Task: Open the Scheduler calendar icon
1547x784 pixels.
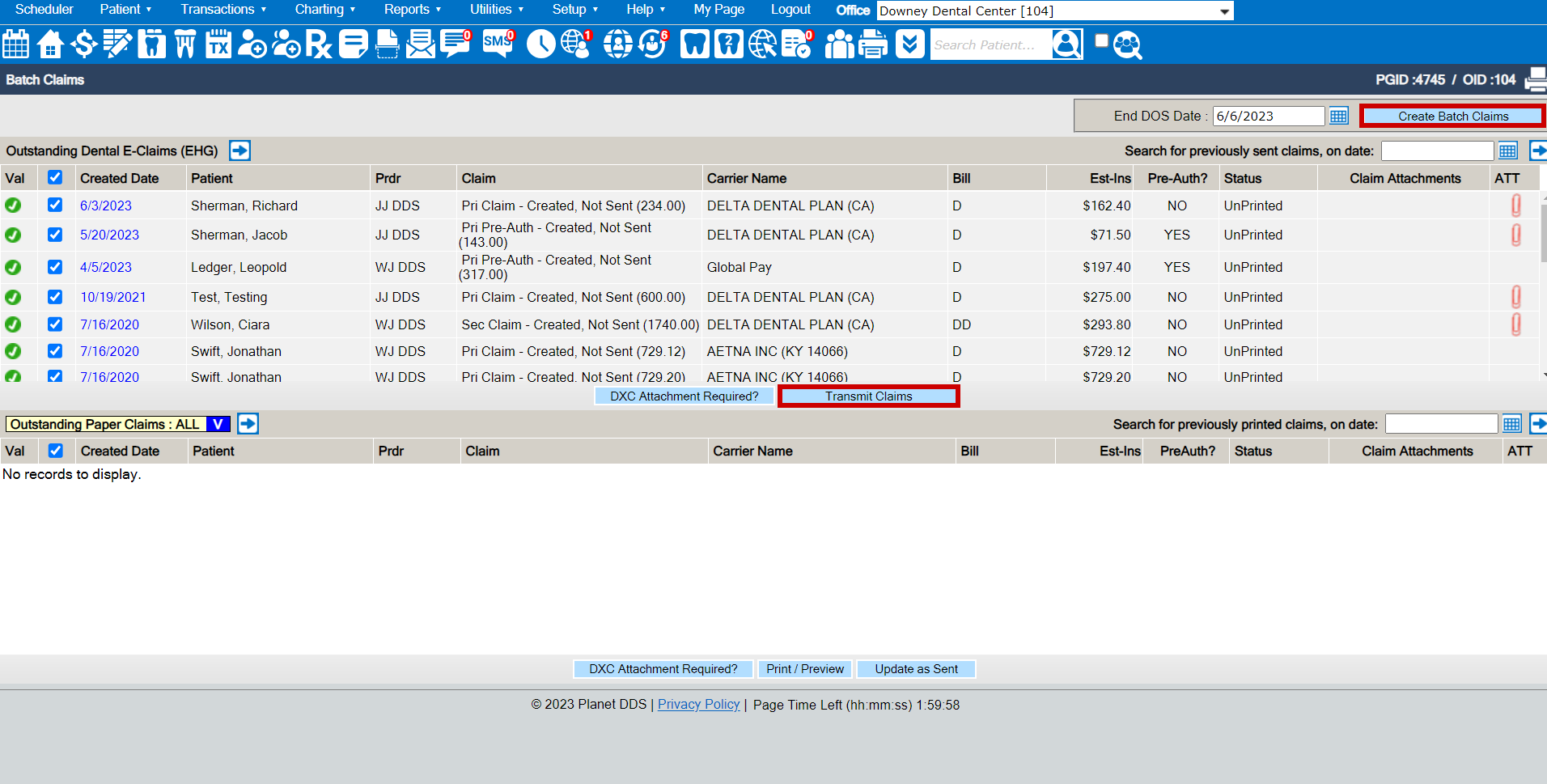Action: tap(15, 44)
